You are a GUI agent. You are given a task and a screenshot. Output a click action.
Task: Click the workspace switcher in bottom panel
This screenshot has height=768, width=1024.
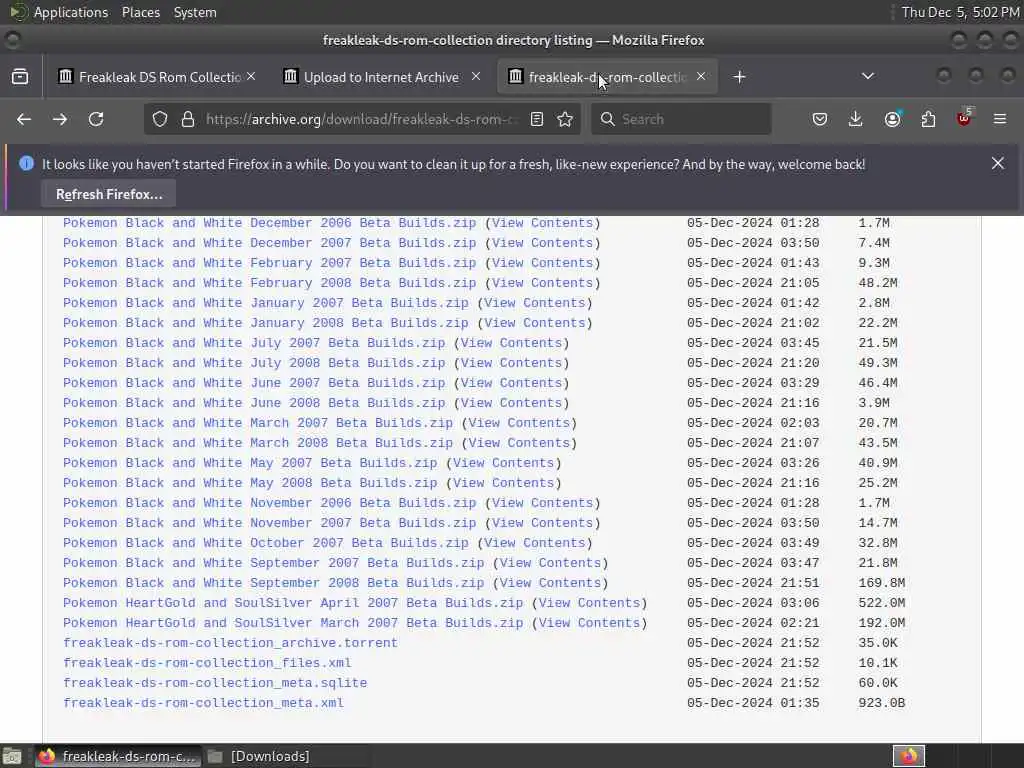point(909,756)
